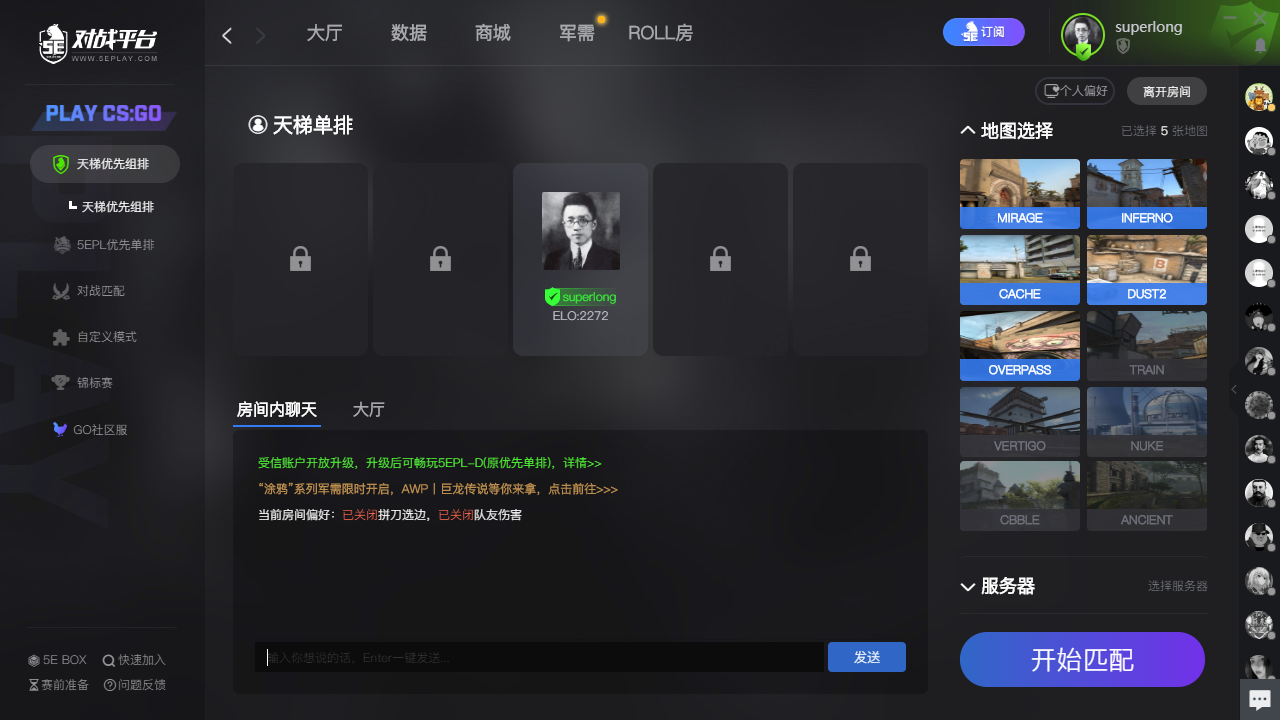Viewport: 1280px width, 720px height.
Task: Open the ROLL房 tab
Action: pyautogui.click(x=660, y=33)
